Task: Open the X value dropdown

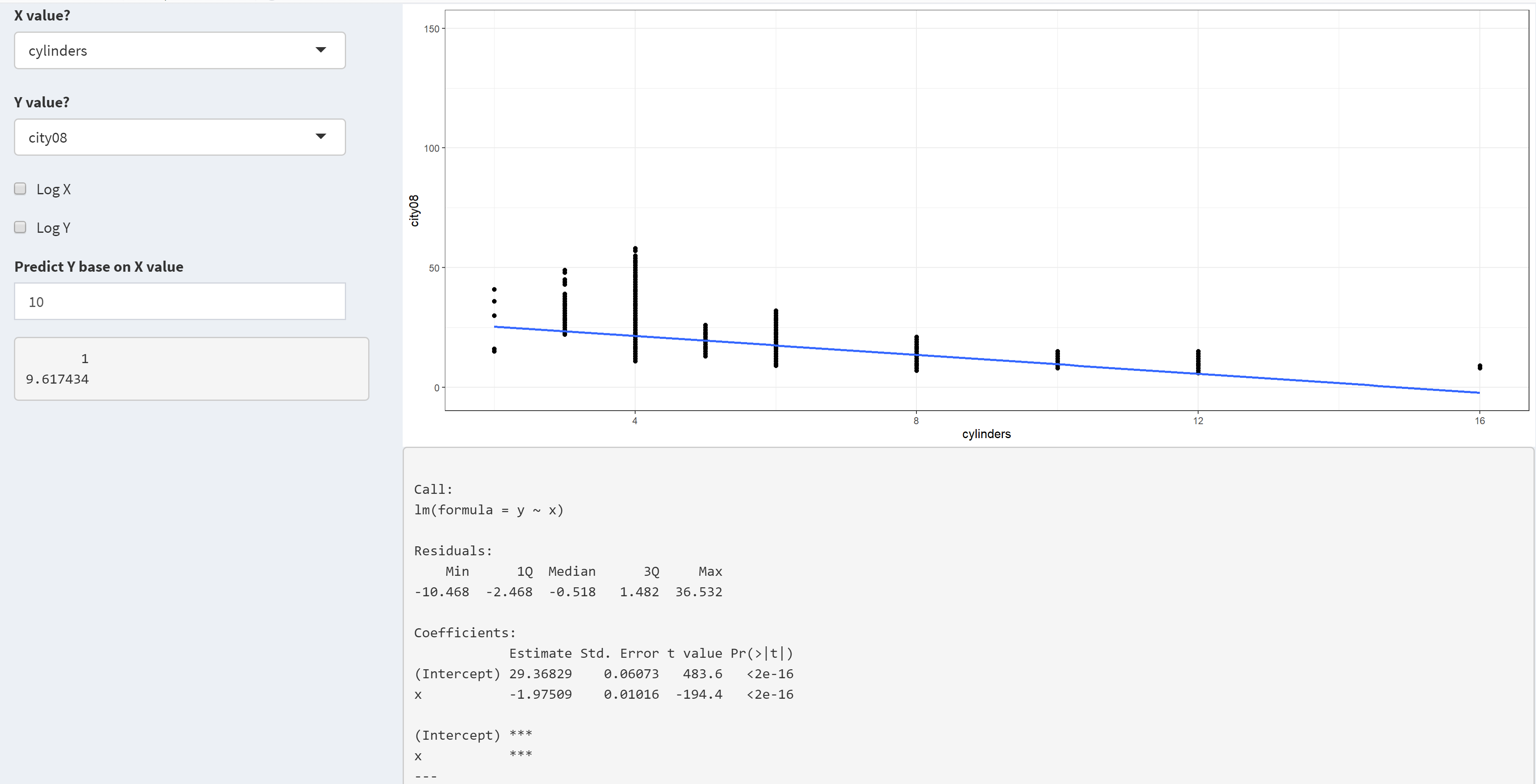Action: coord(179,50)
